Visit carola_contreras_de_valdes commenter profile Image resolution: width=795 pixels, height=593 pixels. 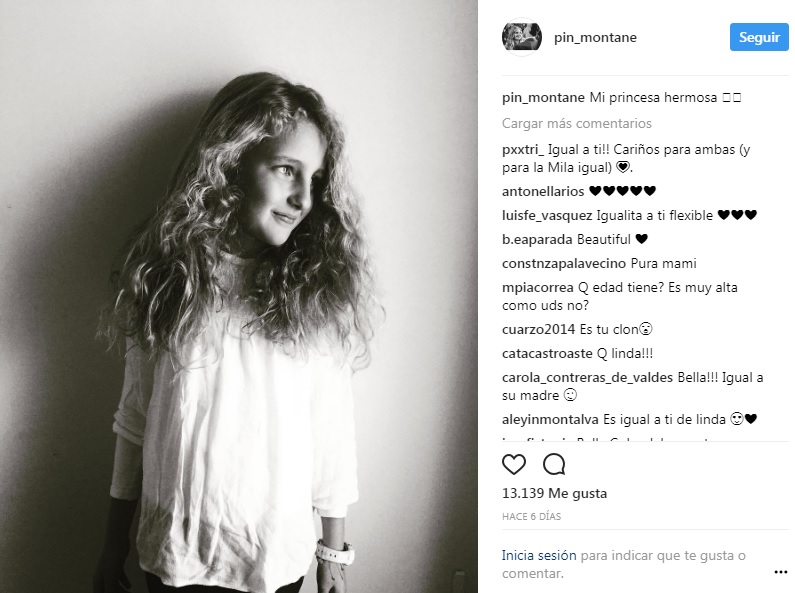tap(587, 378)
